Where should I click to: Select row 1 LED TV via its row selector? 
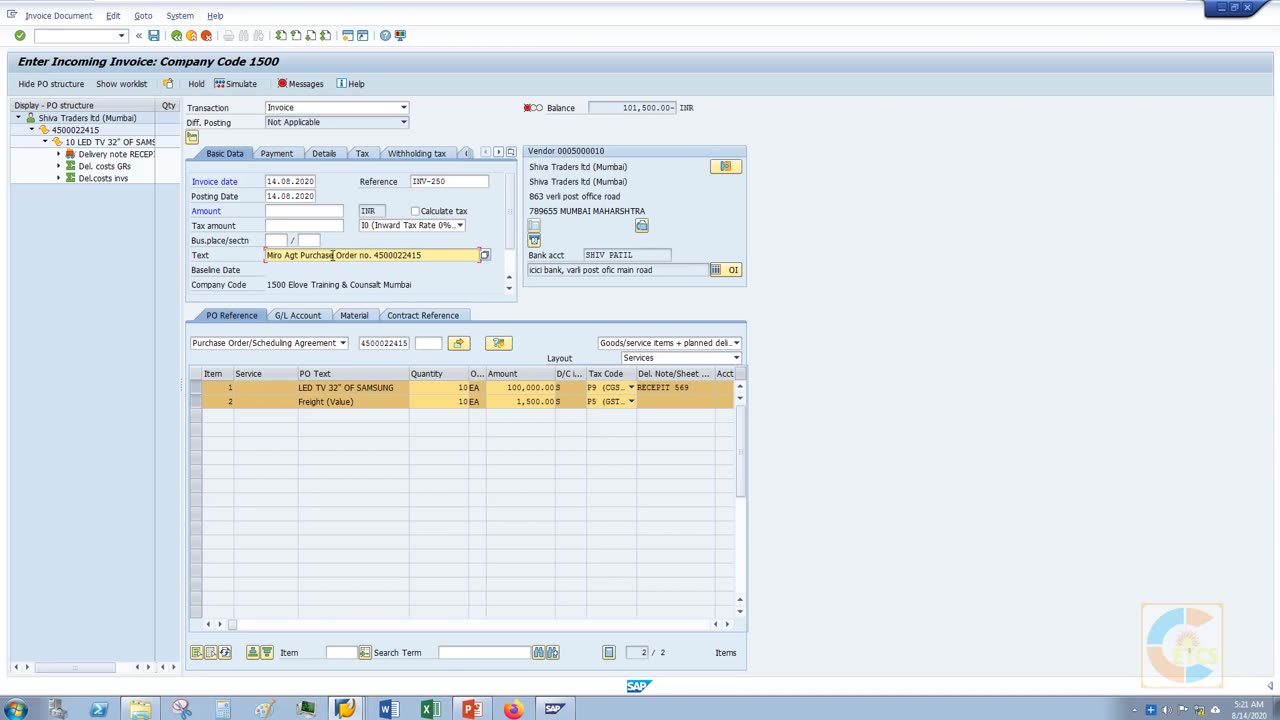click(x=196, y=388)
